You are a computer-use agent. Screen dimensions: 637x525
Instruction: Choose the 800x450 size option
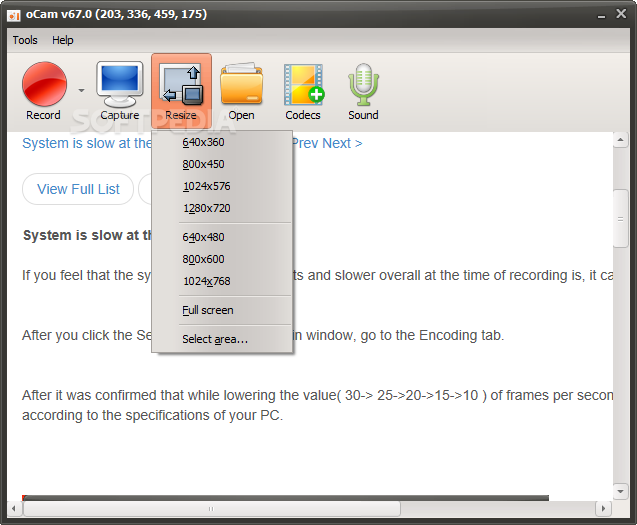point(222,164)
